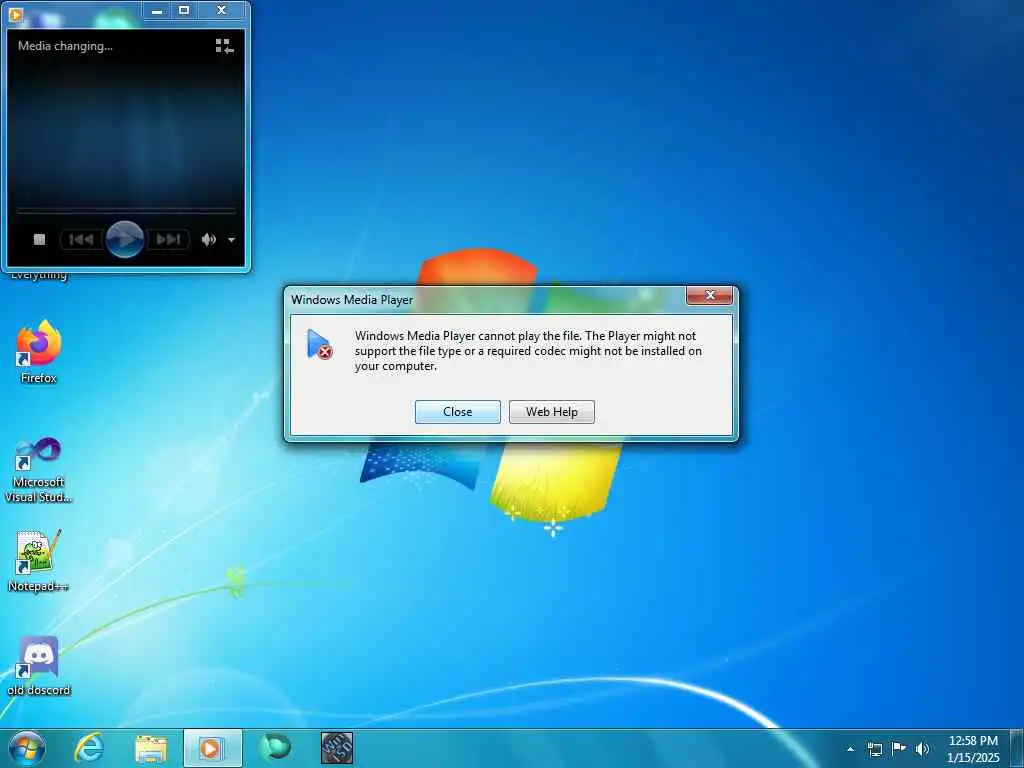
Task: Click the play button in the media player
Action: [x=124, y=239]
